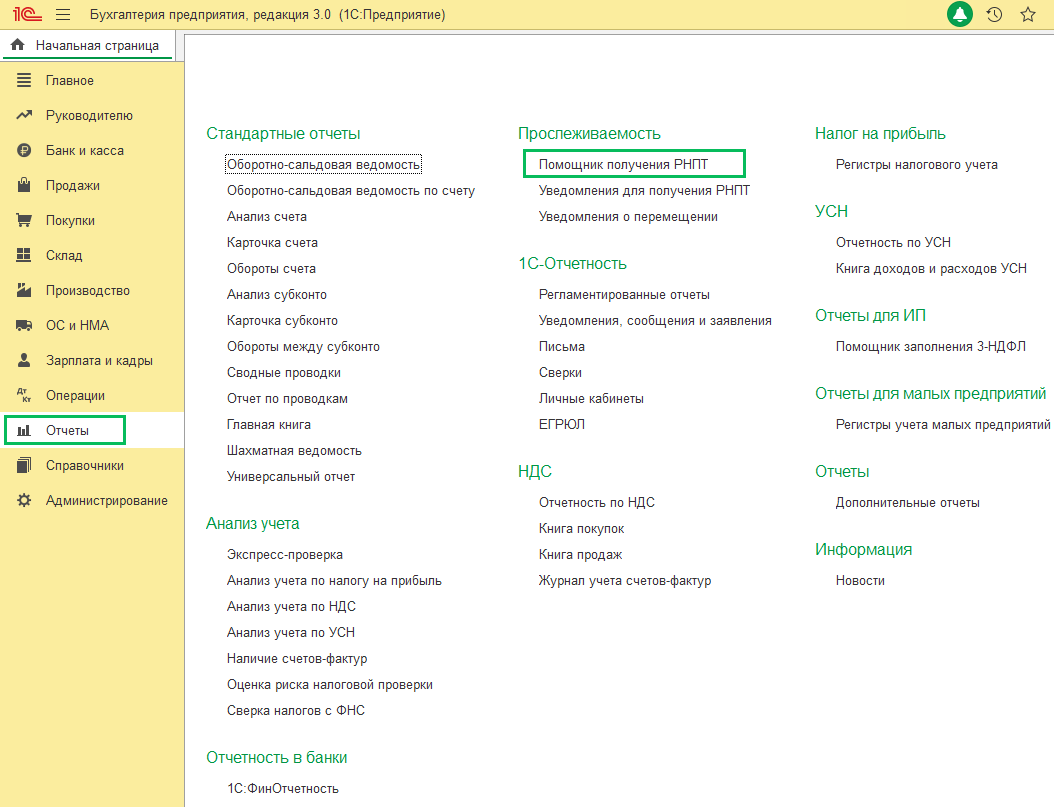Open Карточка субконто report
Screen dimensions: 1054x807
pyautogui.click(x=282, y=321)
